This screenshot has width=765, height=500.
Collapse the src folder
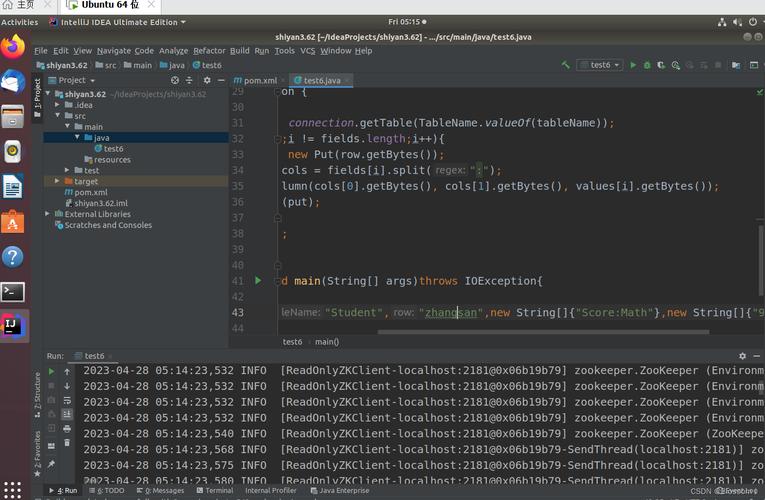tap(58, 115)
